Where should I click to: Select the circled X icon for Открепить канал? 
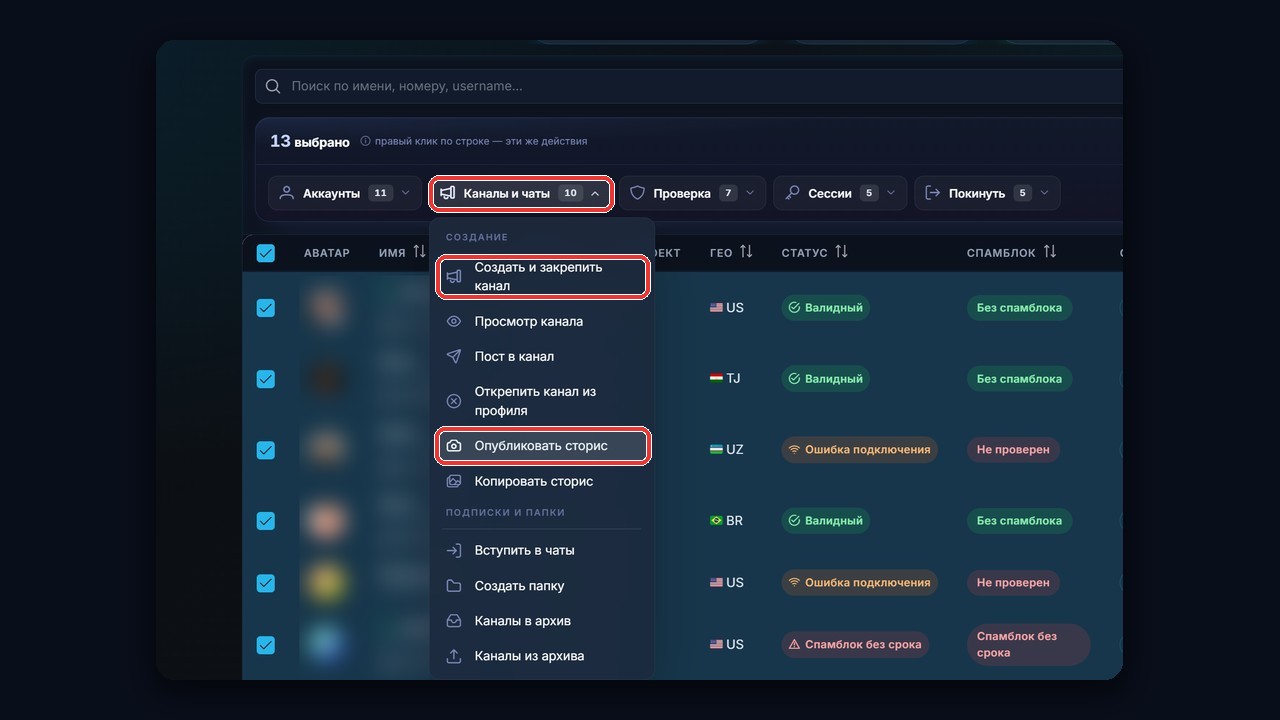pyautogui.click(x=454, y=401)
